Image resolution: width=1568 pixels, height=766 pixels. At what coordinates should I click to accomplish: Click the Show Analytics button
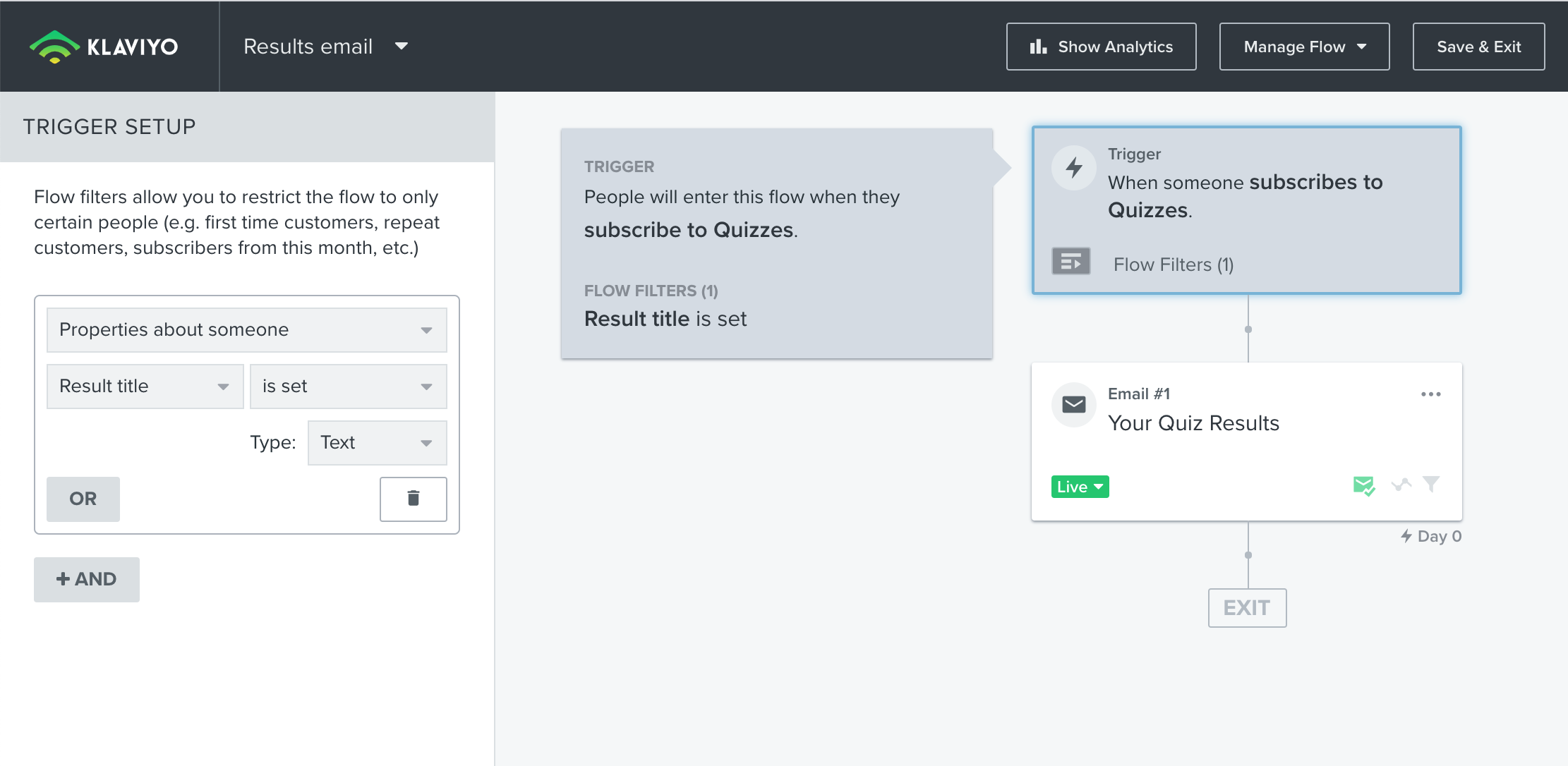(1101, 47)
